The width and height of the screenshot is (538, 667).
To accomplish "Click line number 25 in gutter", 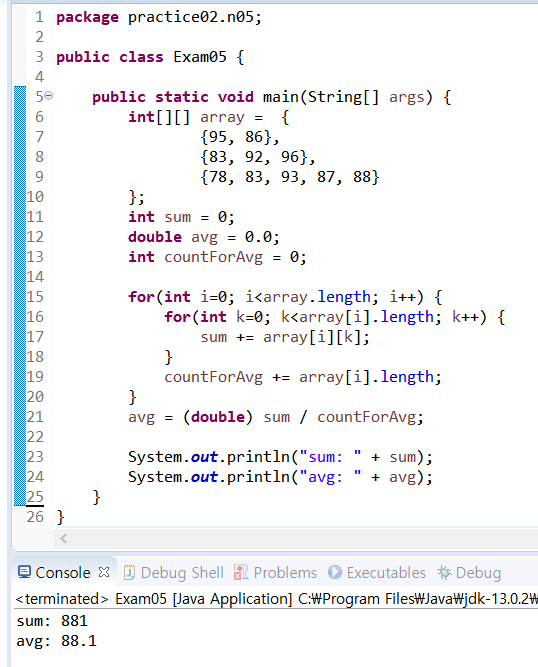I will 35,497.
